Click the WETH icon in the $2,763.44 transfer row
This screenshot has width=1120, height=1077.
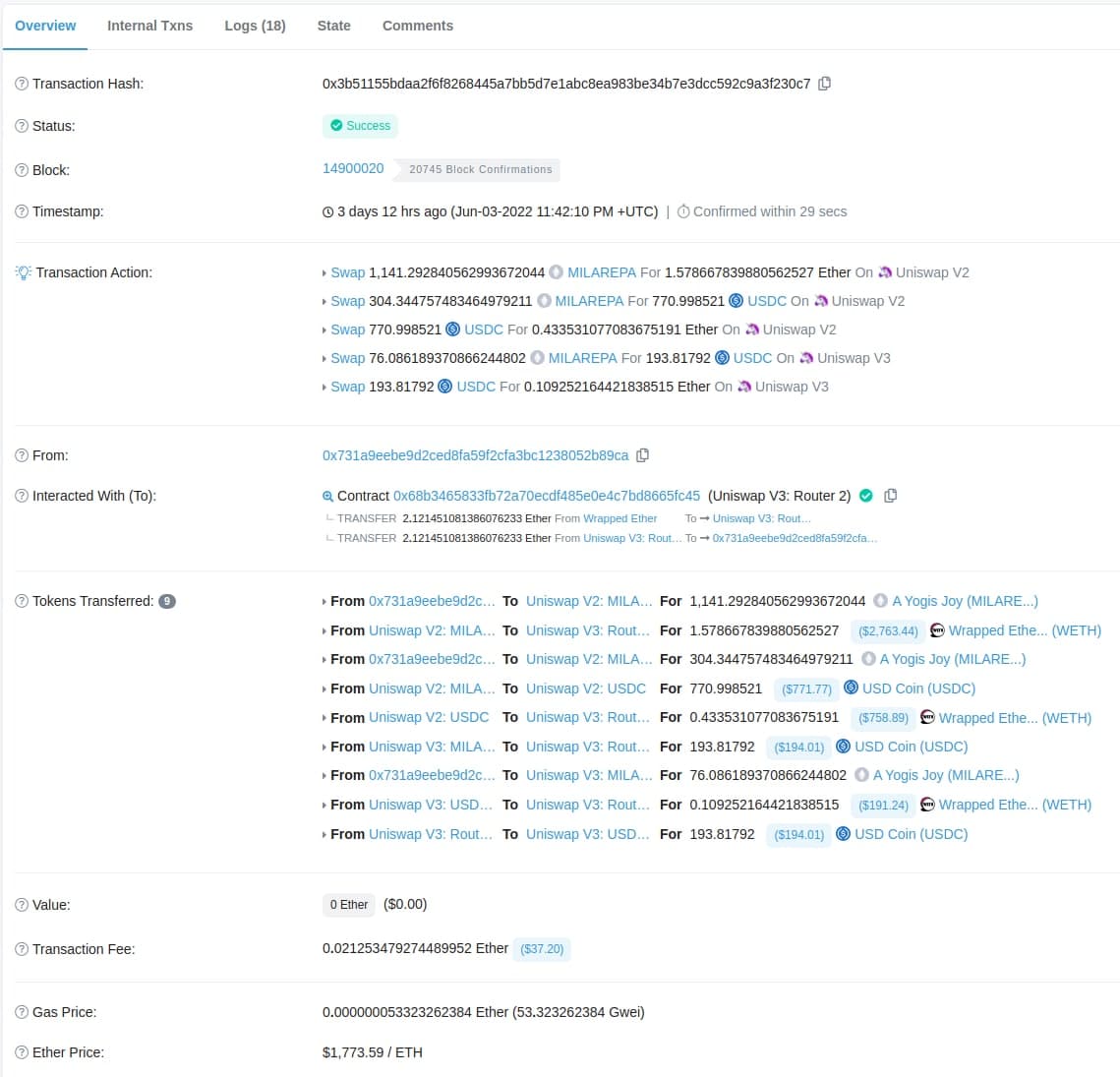click(x=936, y=630)
